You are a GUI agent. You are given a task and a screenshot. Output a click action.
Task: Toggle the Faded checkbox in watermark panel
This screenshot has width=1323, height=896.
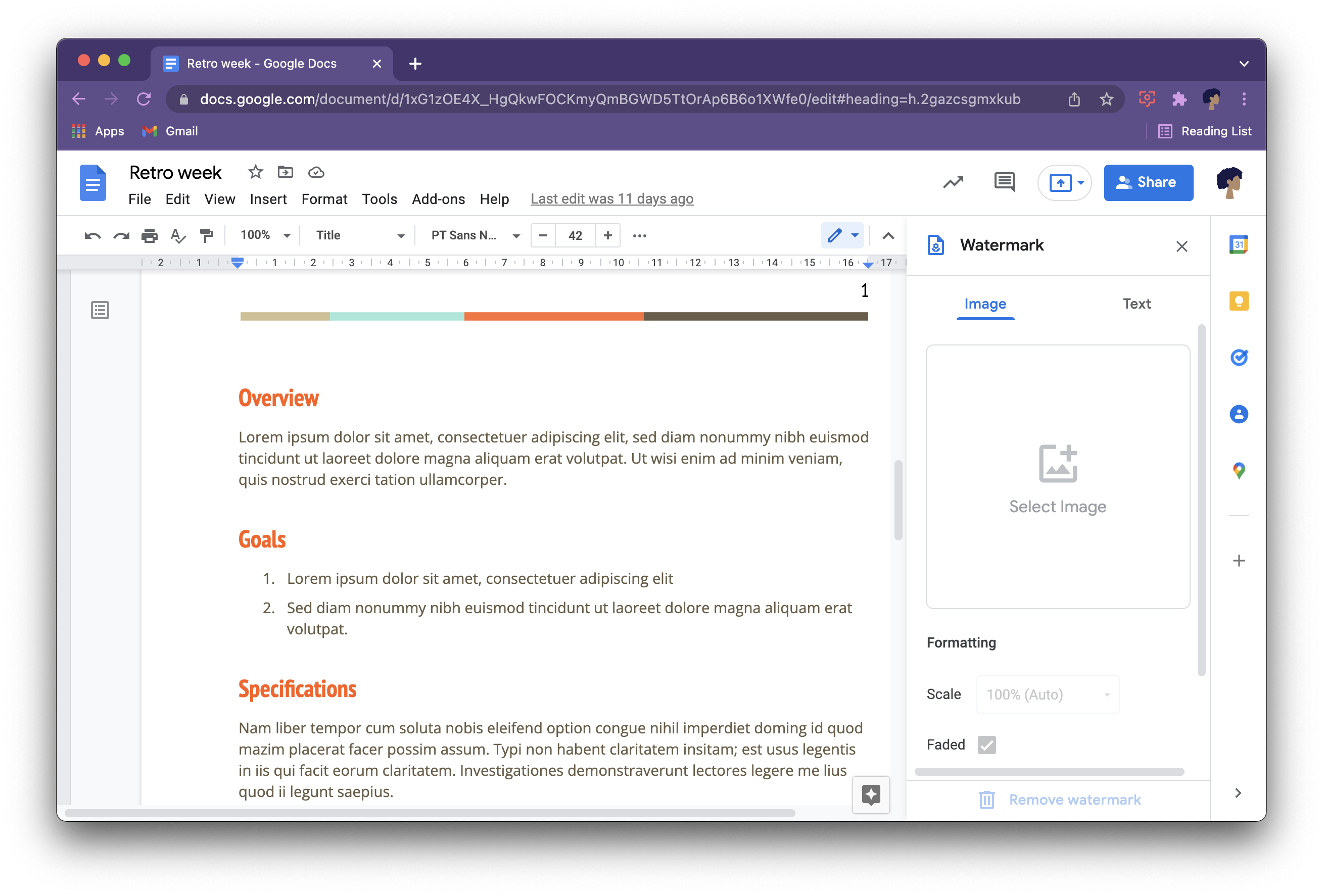click(x=987, y=744)
